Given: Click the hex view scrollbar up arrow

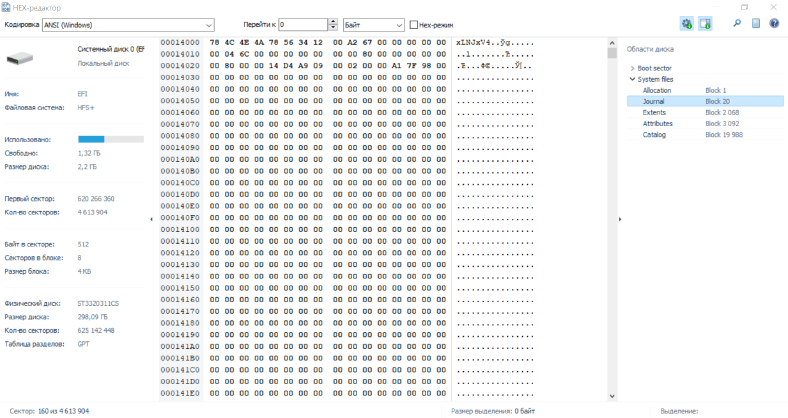Looking at the screenshot, I should (x=612, y=43).
